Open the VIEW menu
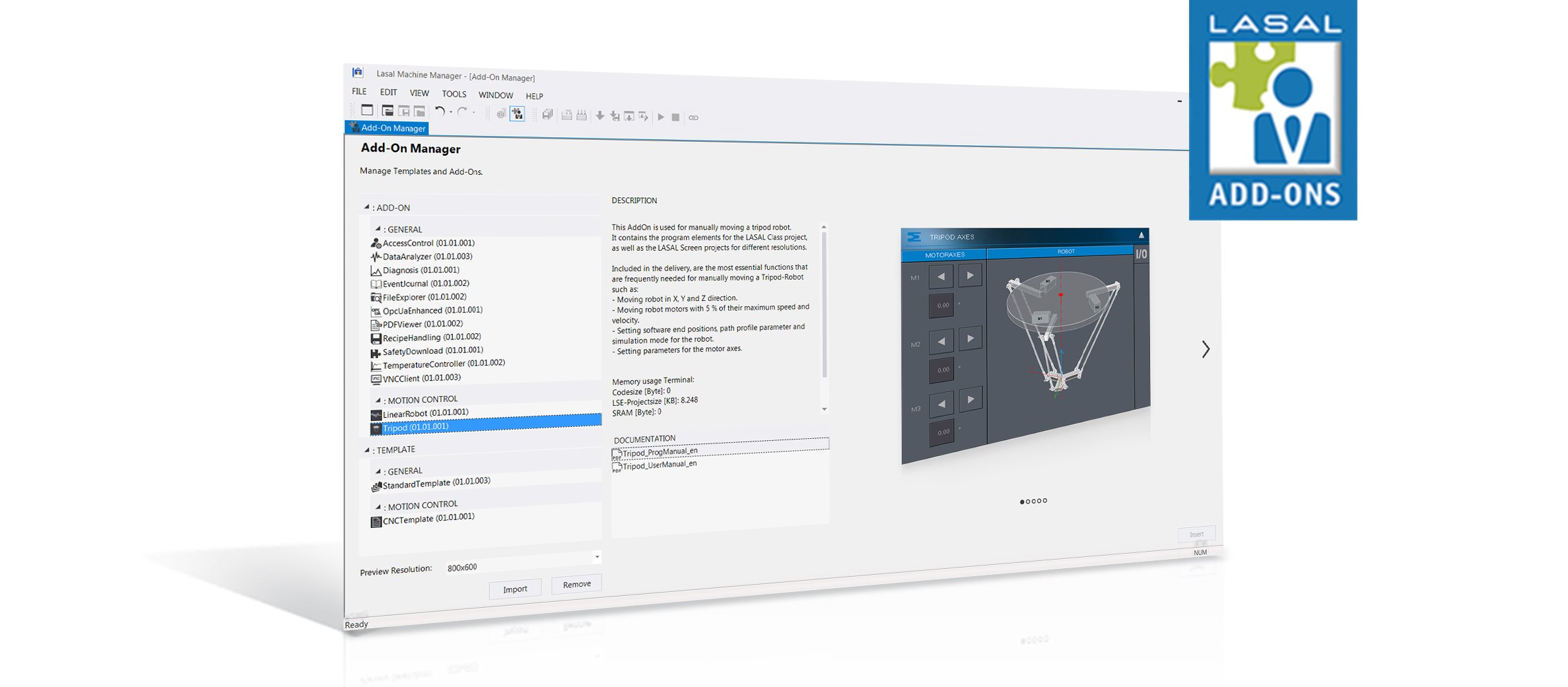 [x=419, y=93]
